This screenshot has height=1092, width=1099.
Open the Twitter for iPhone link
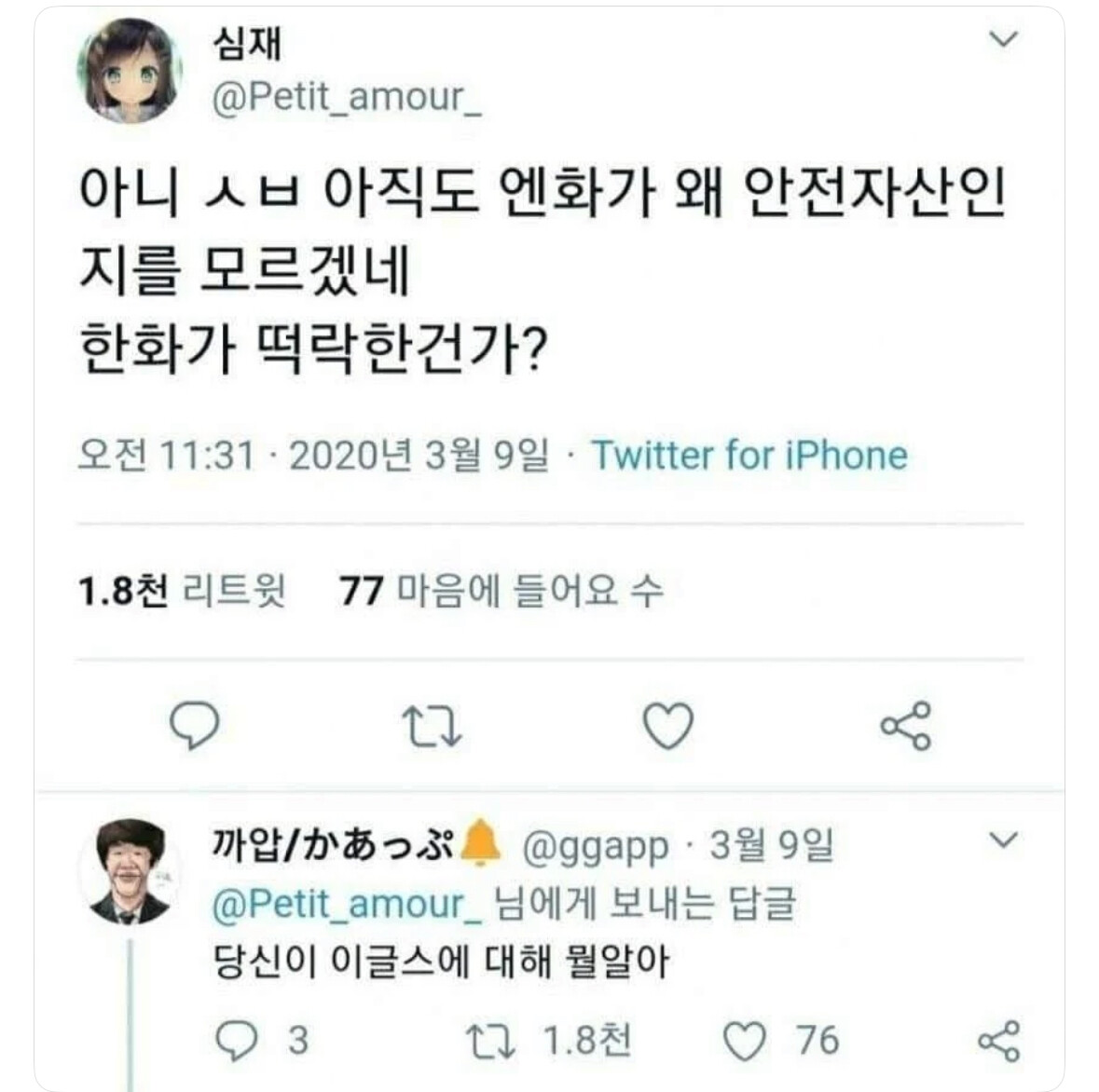(x=749, y=456)
